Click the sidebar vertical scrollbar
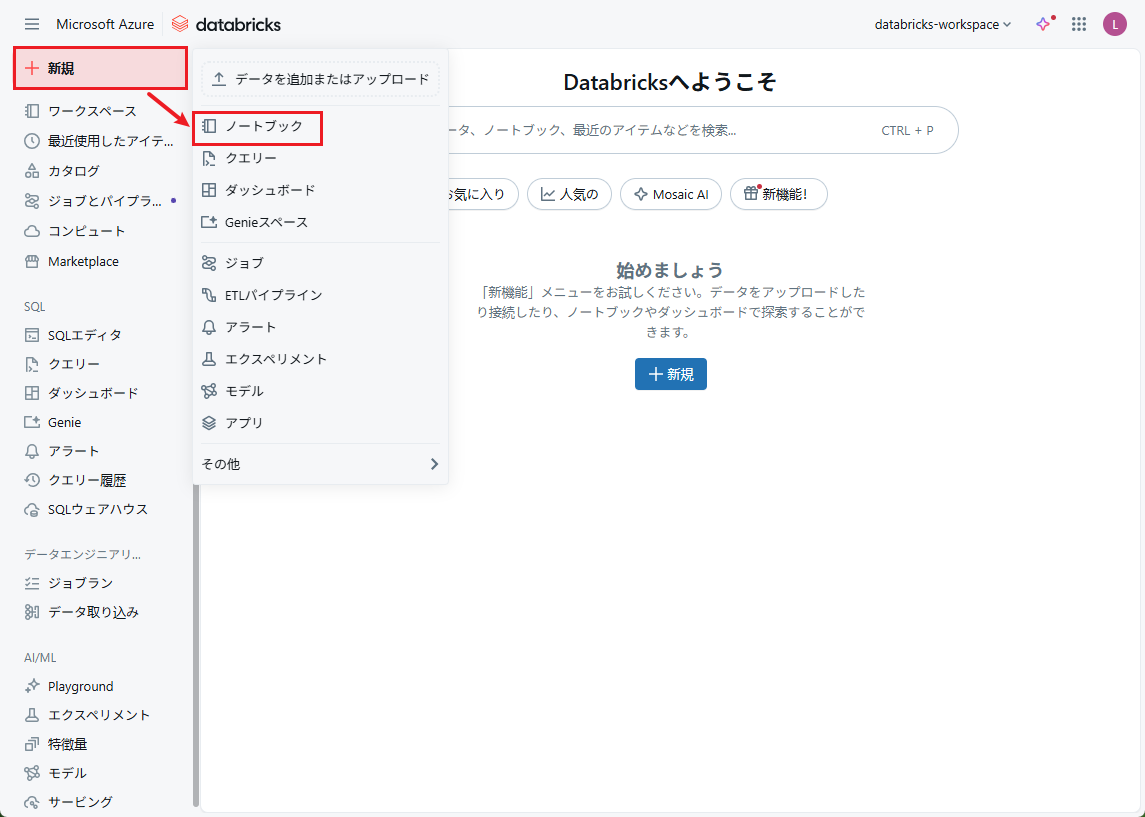1145x817 pixels. 196,650
